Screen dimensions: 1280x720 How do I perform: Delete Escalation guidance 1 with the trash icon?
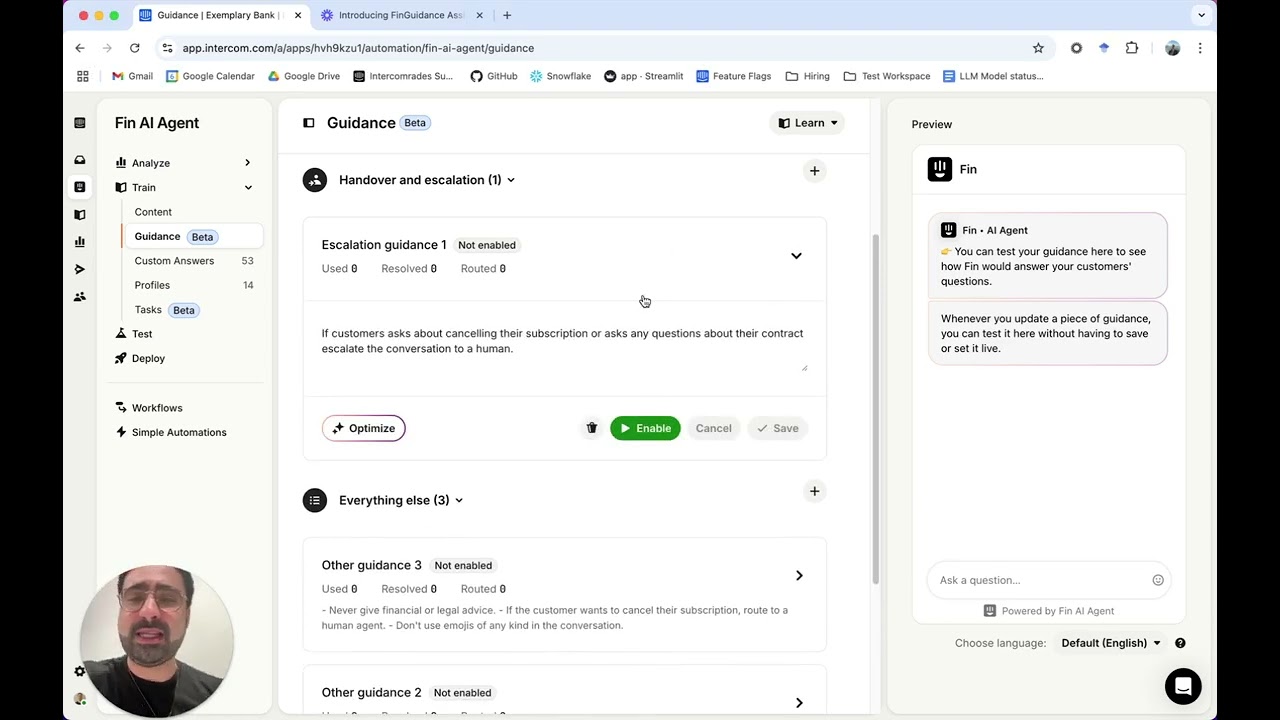point(592,428)
